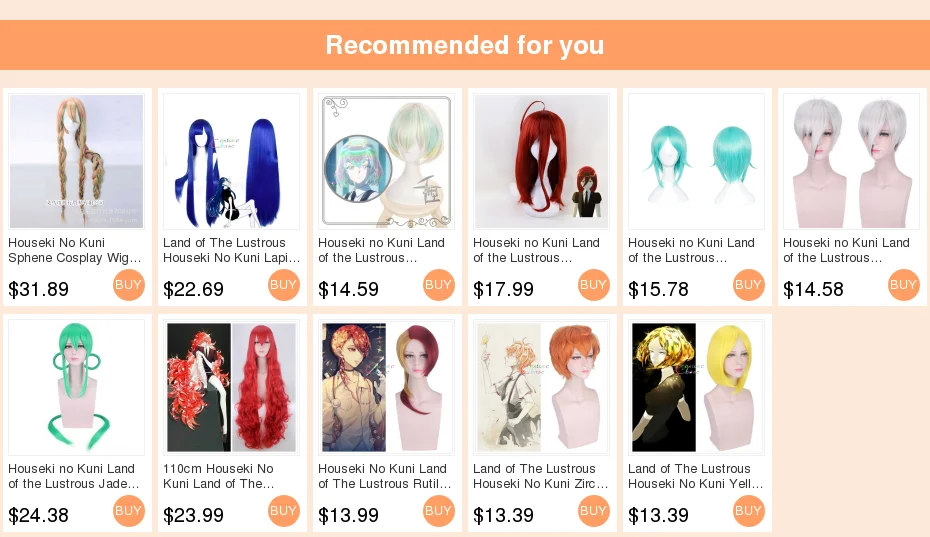Click BUY button for the $22.69 Lapis wig
This screenshot has width=930, height=537.
pyautogui.click(x=284, y=285)
